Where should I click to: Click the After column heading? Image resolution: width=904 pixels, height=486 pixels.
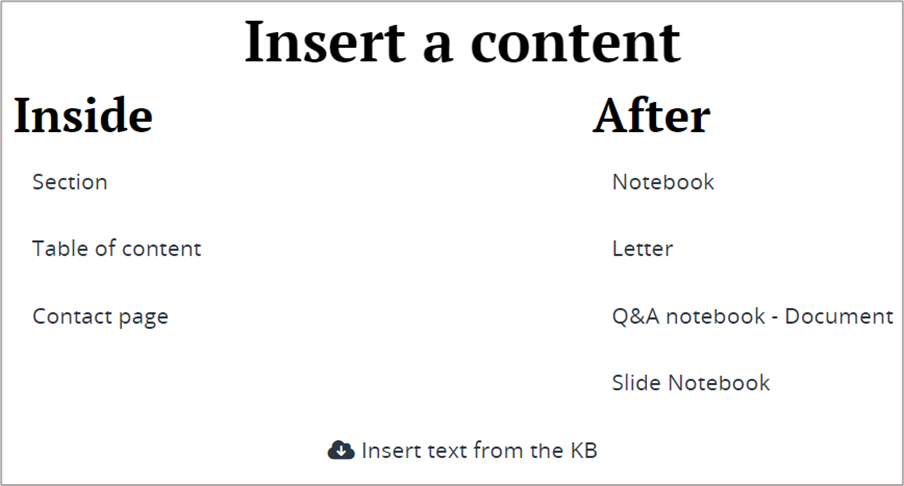pos(651,116)
